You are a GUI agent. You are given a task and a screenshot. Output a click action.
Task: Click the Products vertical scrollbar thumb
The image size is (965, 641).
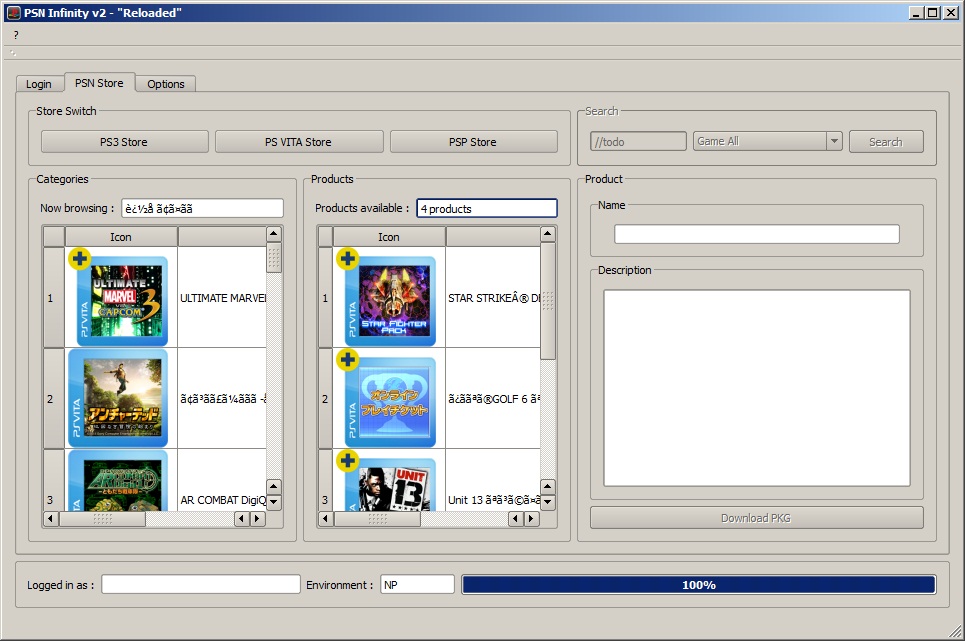click(548, 301)
